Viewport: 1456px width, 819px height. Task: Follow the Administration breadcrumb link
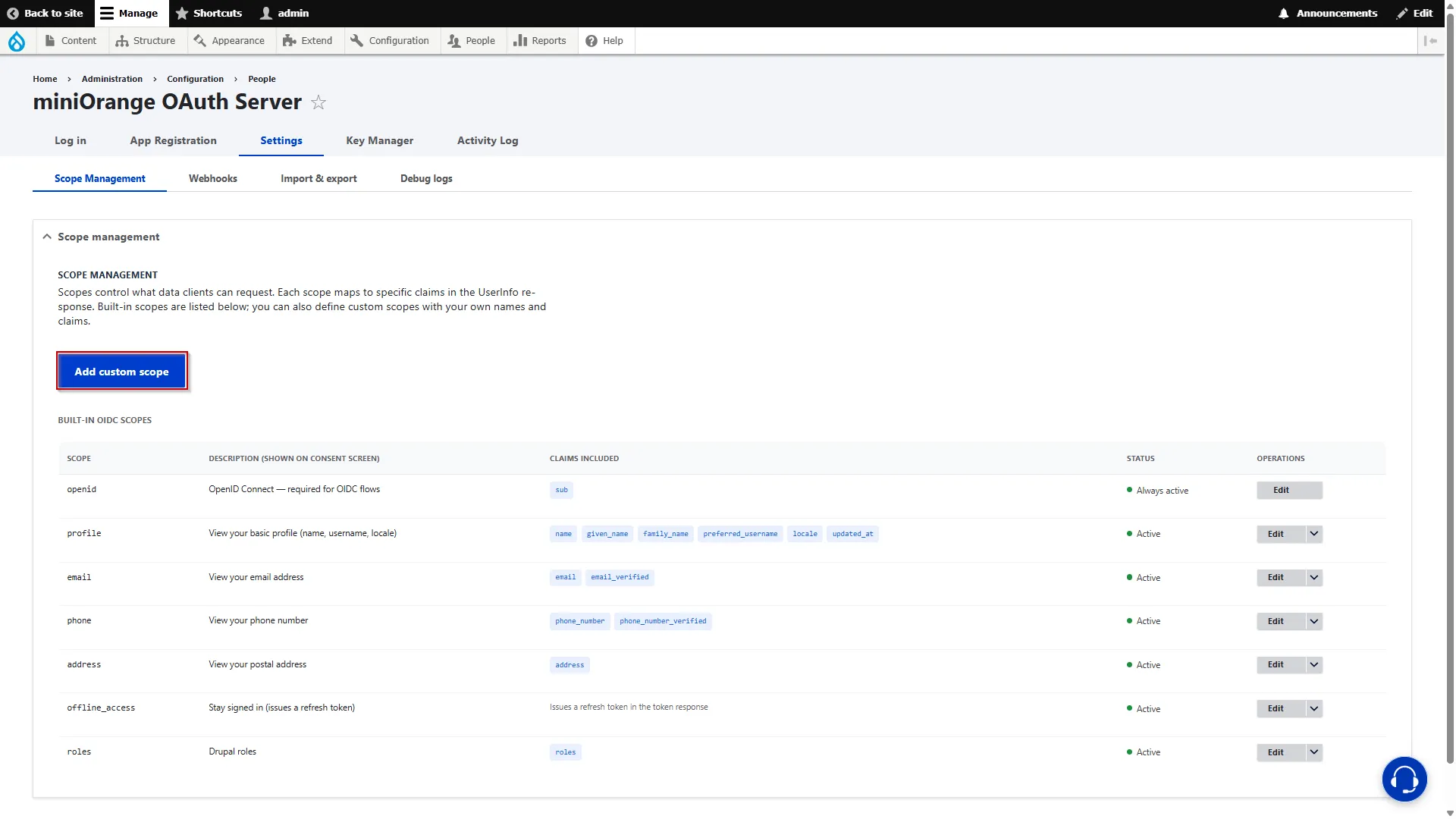tap(112, 79)
